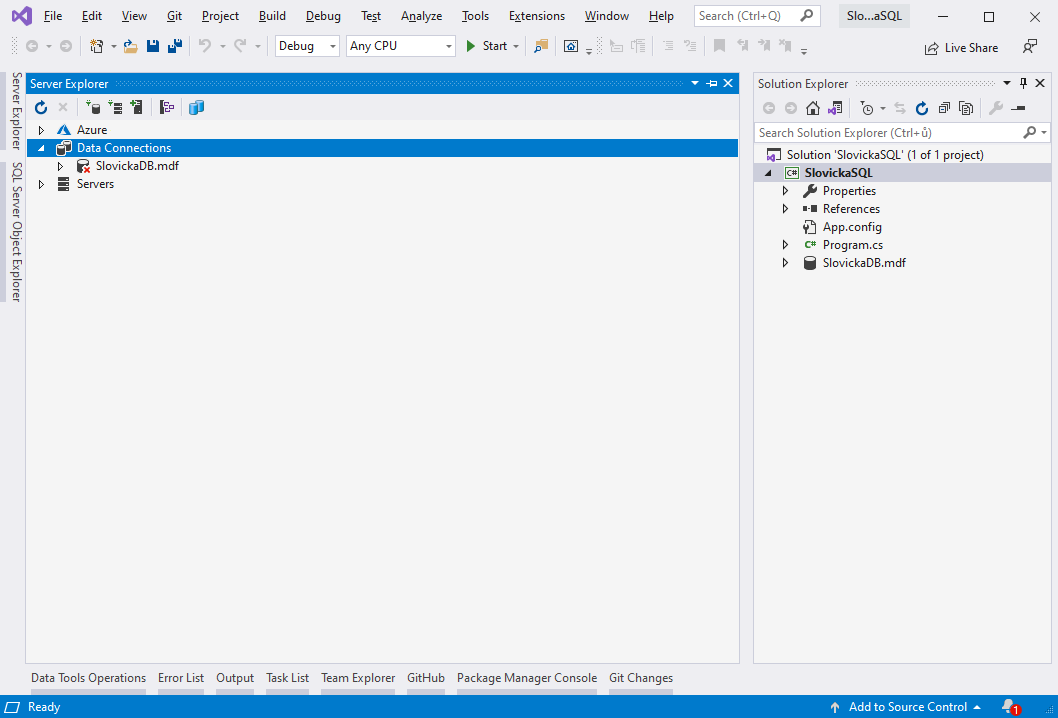Click the Find in Files icon
Viewport: 1058px width, 718px height.
[540, 46]
